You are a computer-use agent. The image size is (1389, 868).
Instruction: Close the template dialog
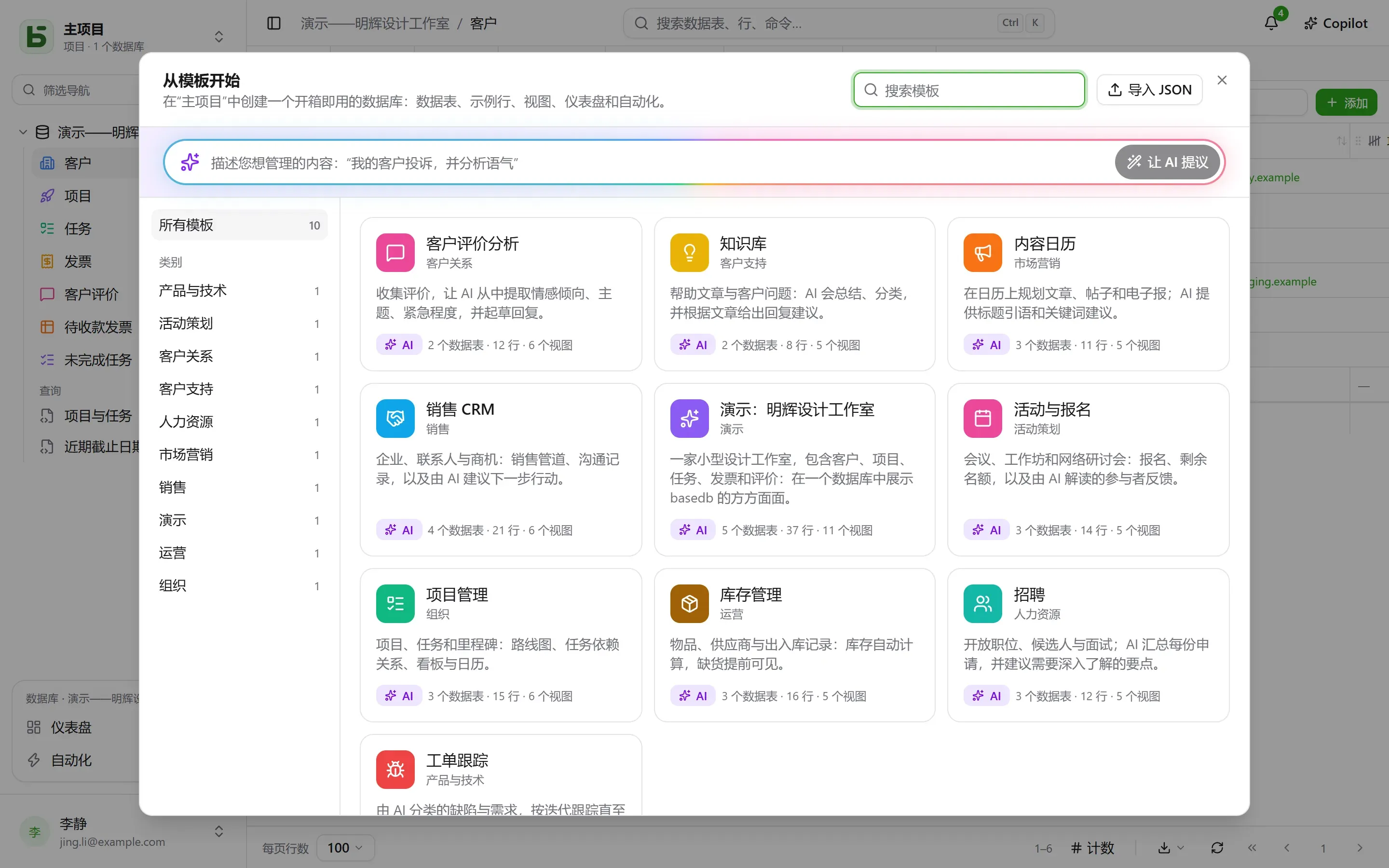[x=1222, y=81]
